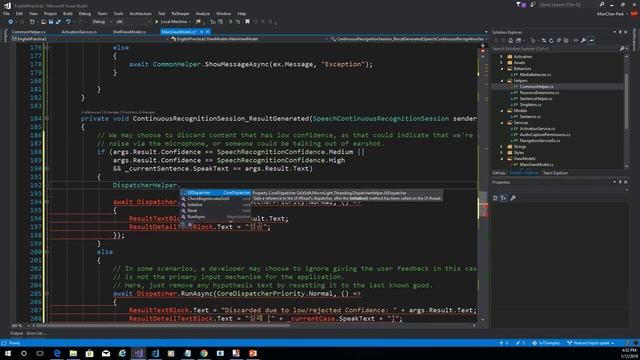Click the Undo toolbar icon
Screen dimensions: 640x360
pyautogui.click(x=68, y=22)
